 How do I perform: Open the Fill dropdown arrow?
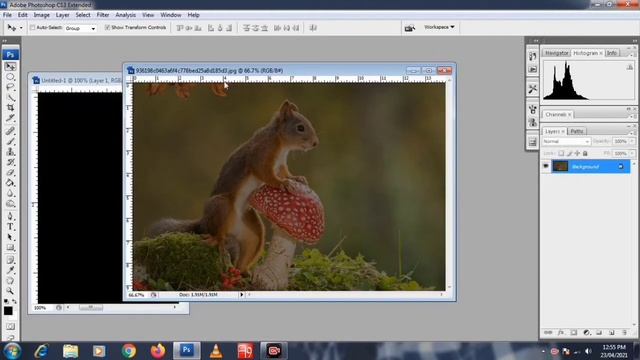[x=632, y=153]
